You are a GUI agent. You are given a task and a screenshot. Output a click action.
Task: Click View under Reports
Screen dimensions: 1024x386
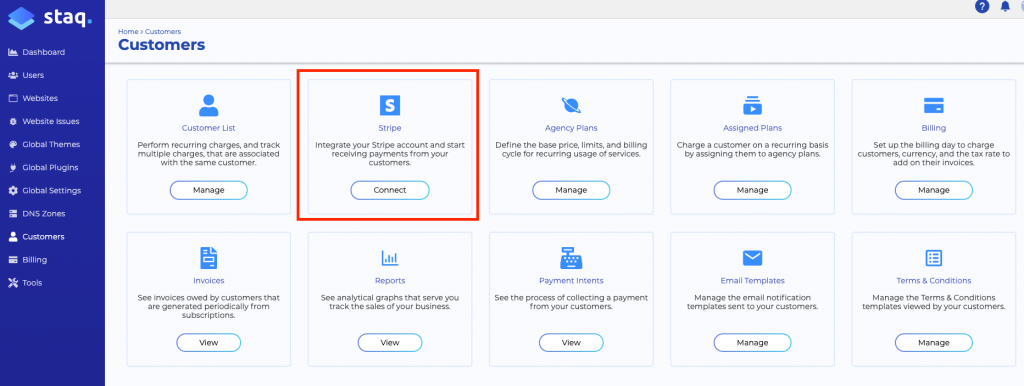pyautogui.click(x=390, y=342)
